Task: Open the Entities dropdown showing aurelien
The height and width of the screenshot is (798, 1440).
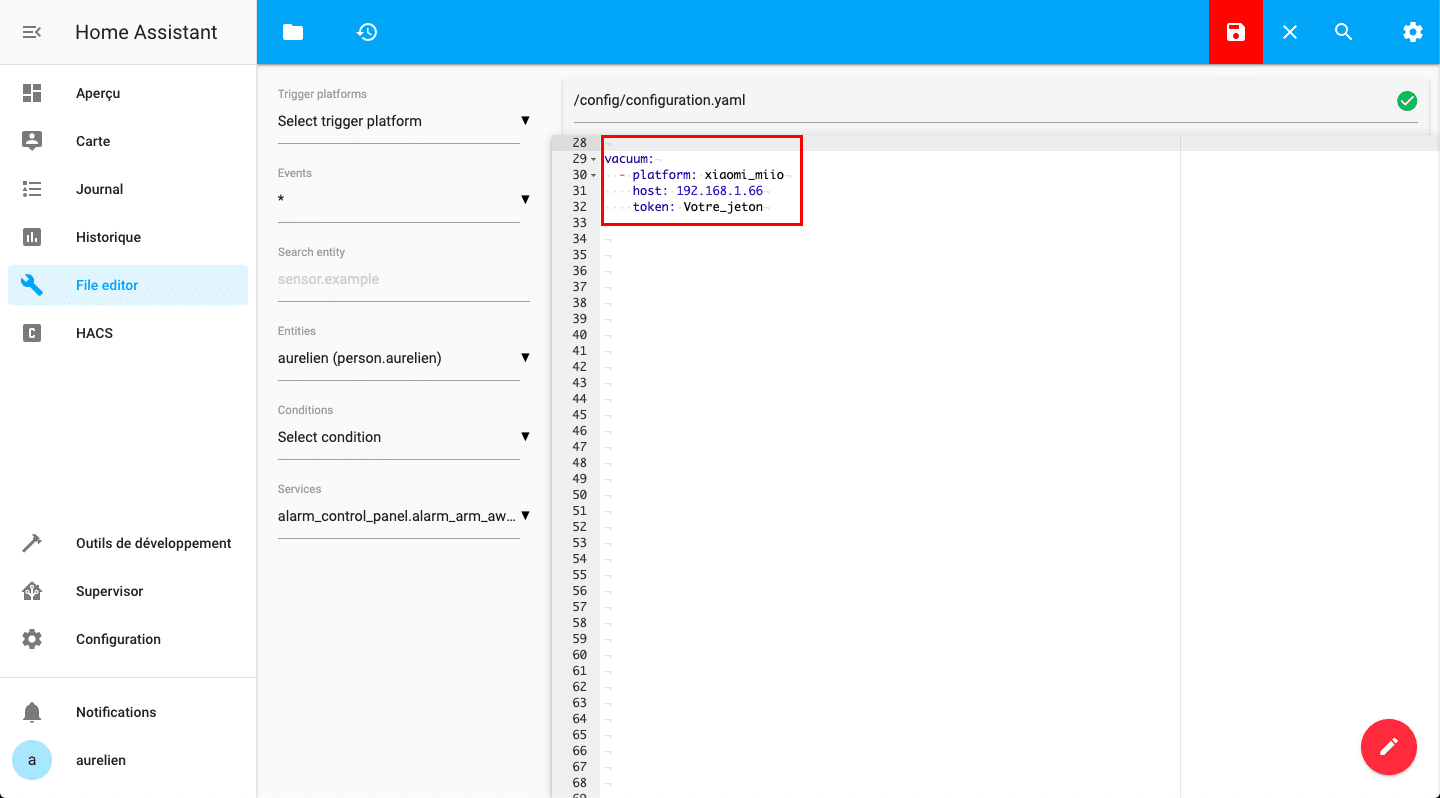Action: coord(403,358)
